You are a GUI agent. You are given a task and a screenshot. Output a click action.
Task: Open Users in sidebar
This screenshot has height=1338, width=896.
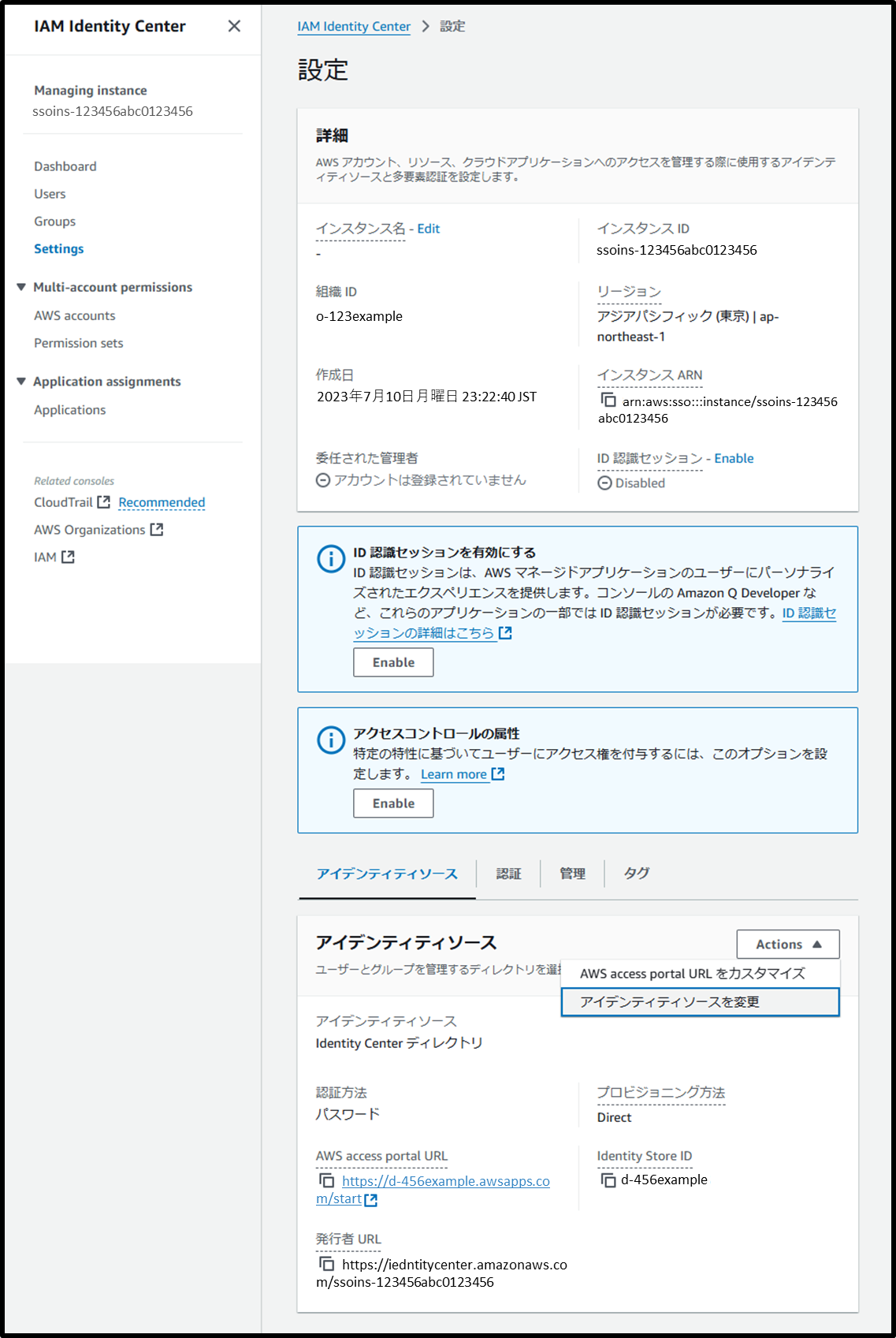click(50, 194)
